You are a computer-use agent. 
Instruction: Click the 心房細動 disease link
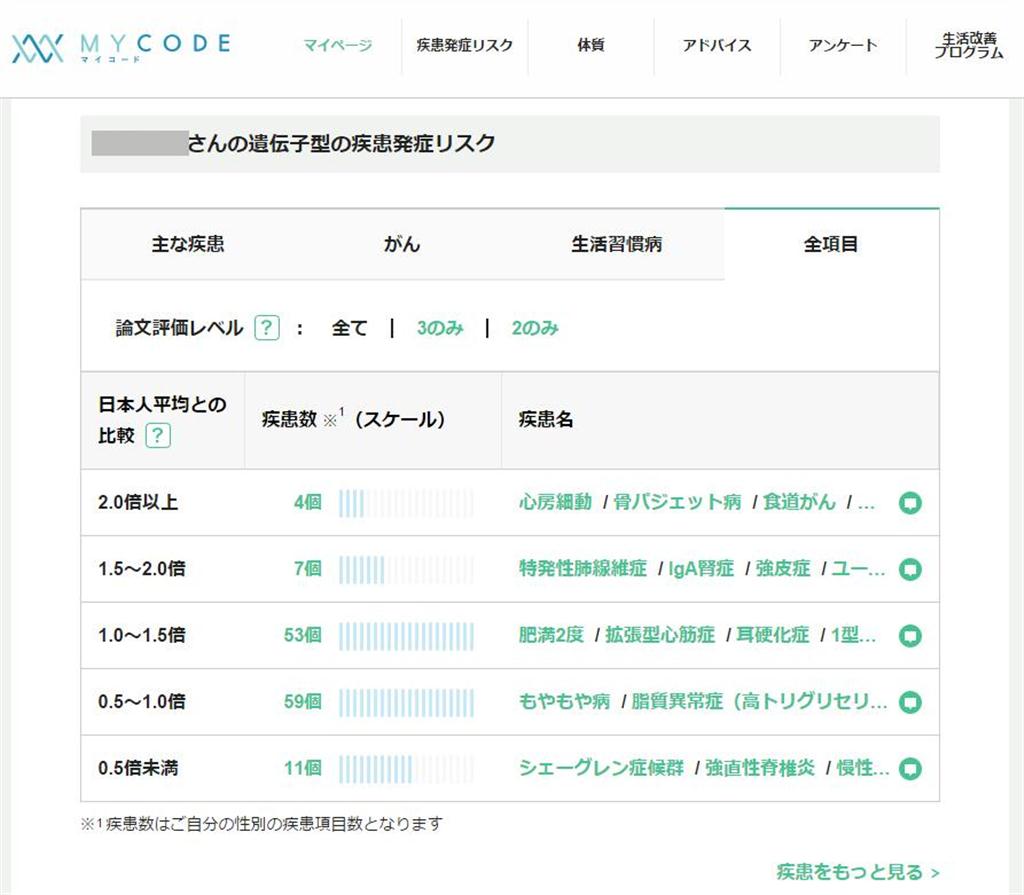coord(556,502)
